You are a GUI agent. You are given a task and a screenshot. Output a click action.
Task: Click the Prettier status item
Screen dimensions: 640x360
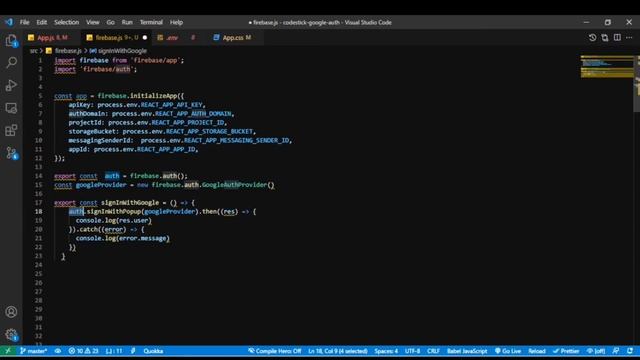566,351
